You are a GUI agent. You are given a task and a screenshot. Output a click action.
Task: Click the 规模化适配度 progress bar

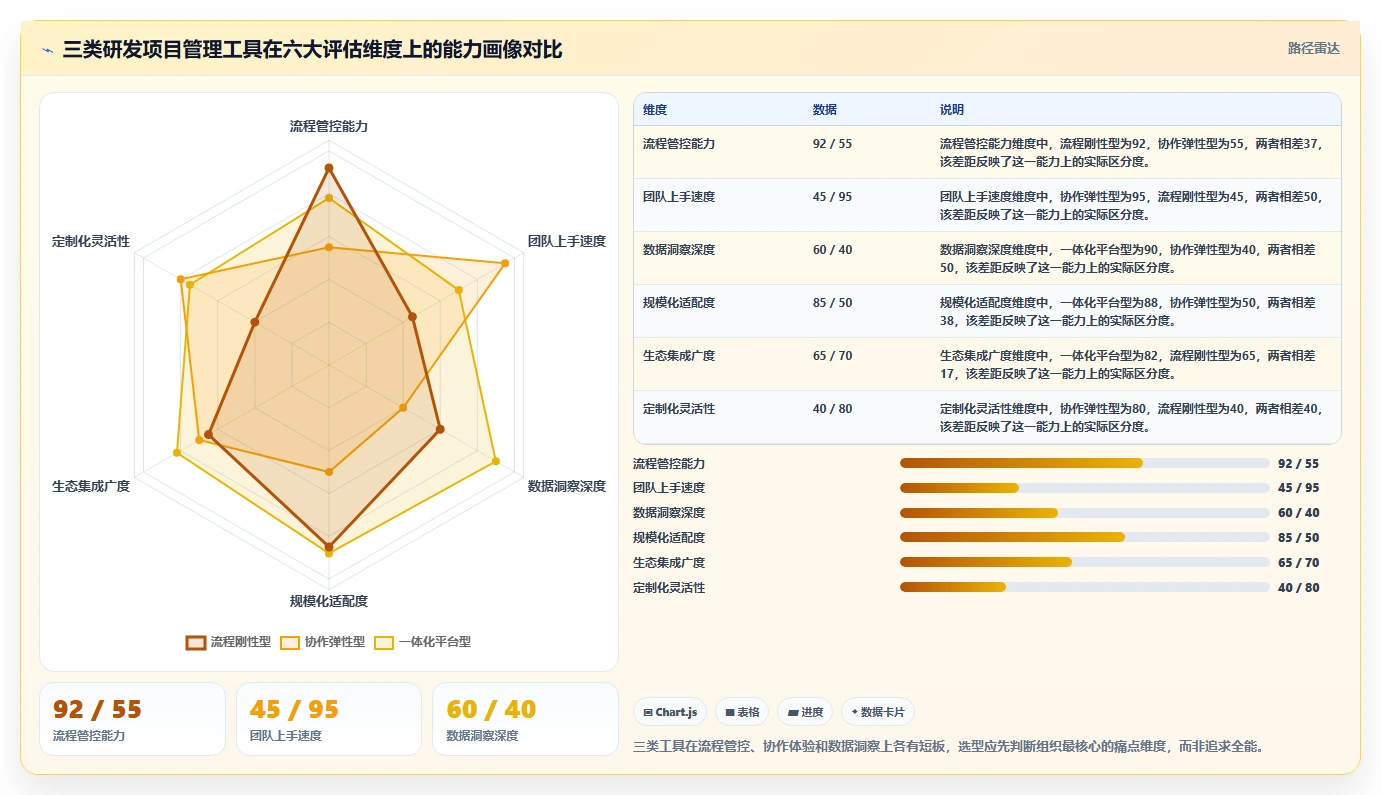coord(1084,537)
